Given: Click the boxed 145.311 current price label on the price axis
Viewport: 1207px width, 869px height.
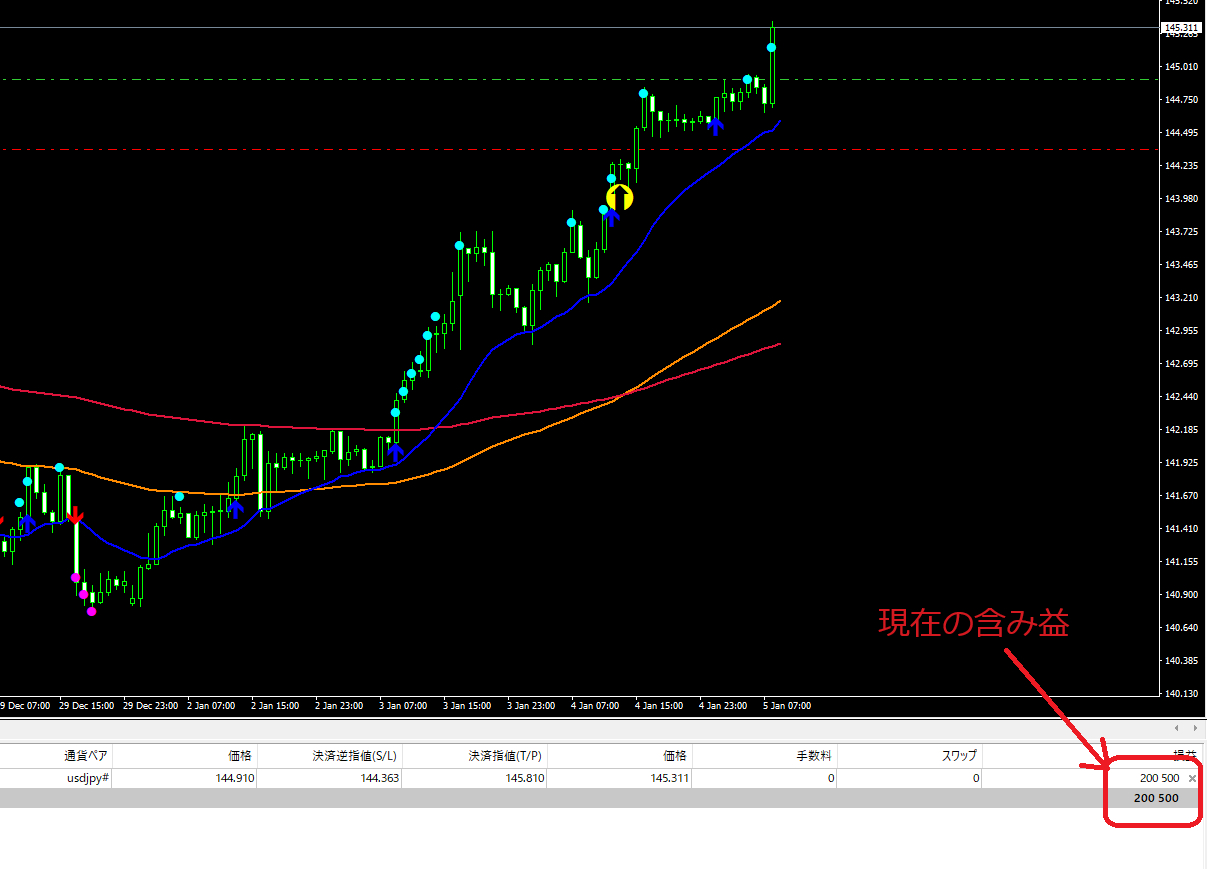Looking at the screenshot, I should 1182,28.
